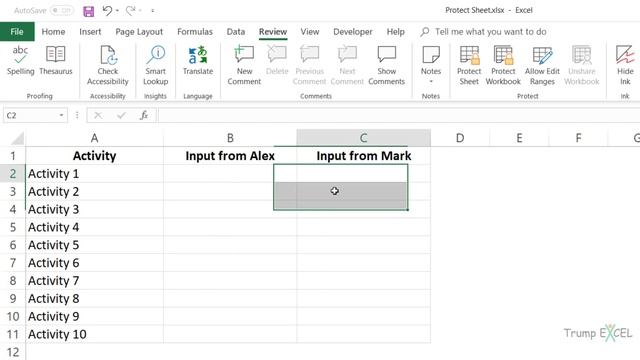Click inside the formula bar
The width and height of the screenshot is (640, 360).
[399, 116]
